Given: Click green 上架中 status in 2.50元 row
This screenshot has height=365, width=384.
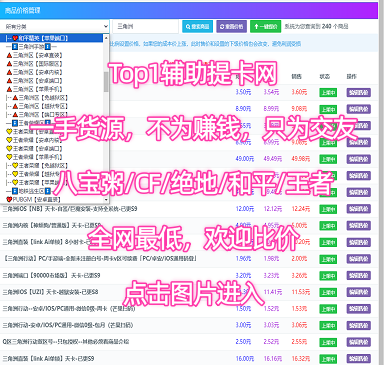Looking at the screenshot, I should [328, 342].
